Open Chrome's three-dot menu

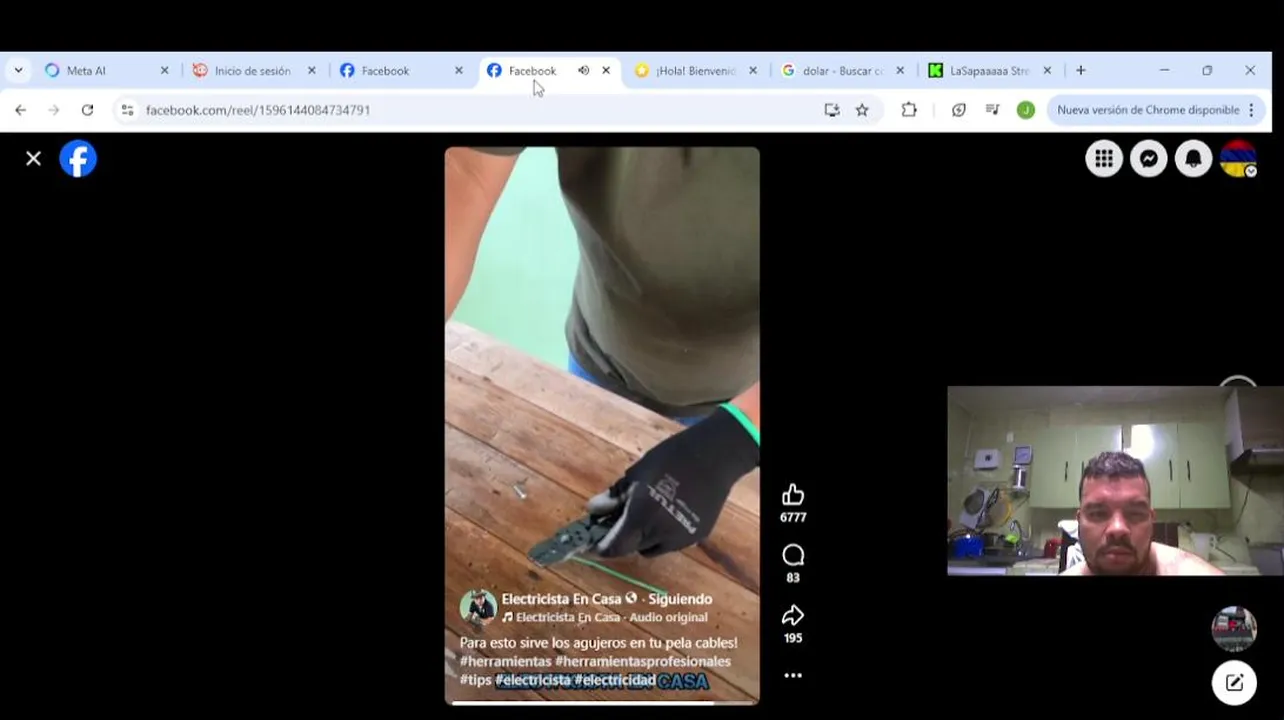1251,110
